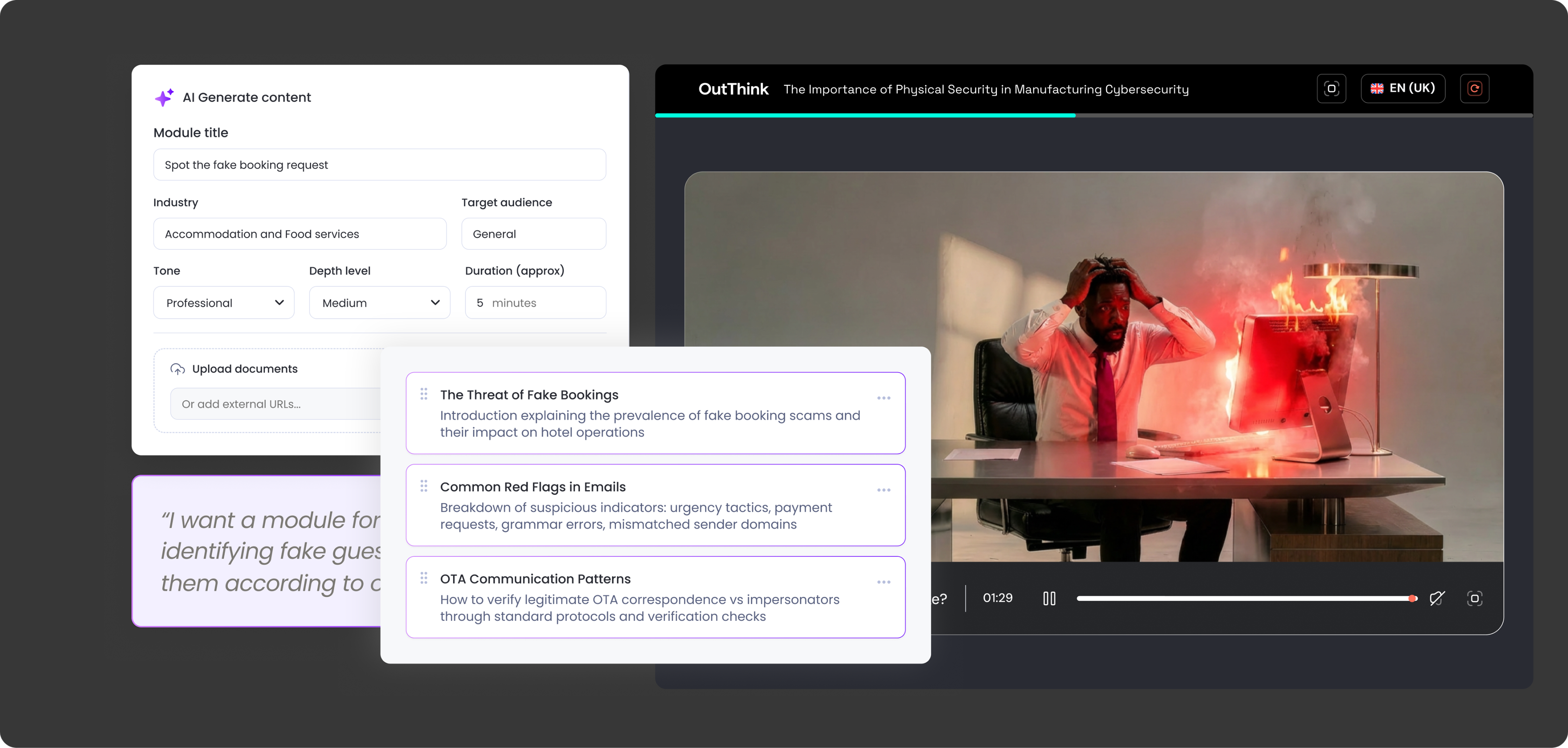Click the 01:29 timestamp in the video controls

coord(997,598)
